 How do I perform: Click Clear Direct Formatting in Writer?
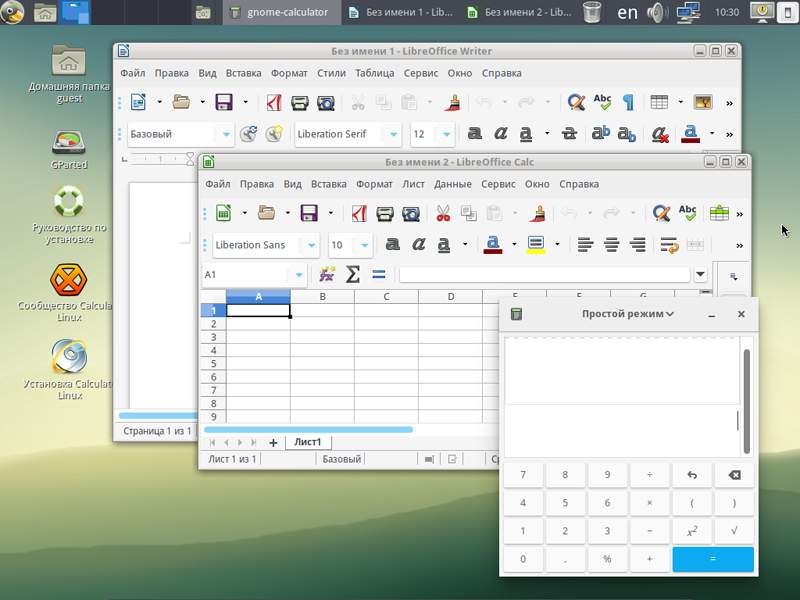(x=660, y=134)
